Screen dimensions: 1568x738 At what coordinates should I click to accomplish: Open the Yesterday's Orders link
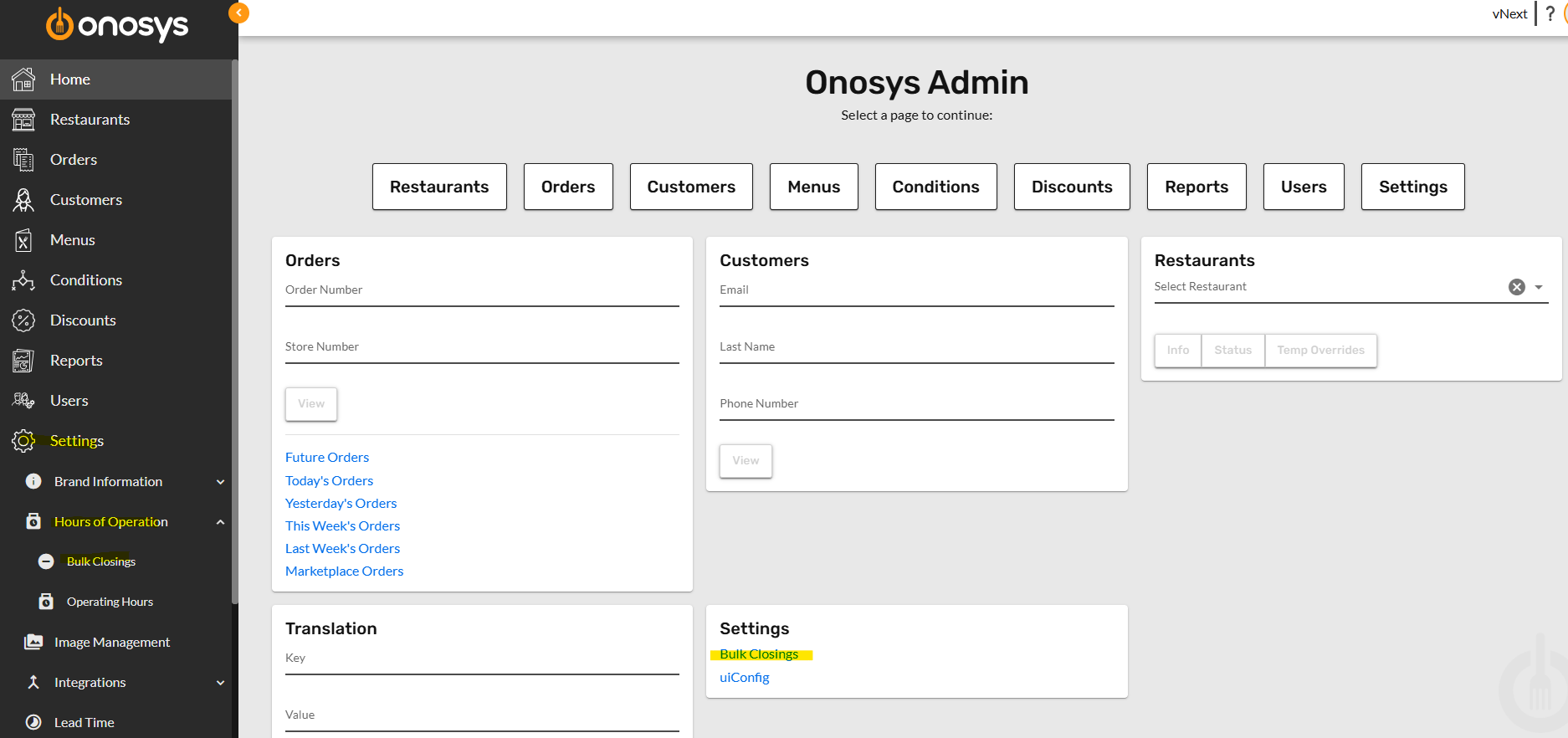(341, 504)
